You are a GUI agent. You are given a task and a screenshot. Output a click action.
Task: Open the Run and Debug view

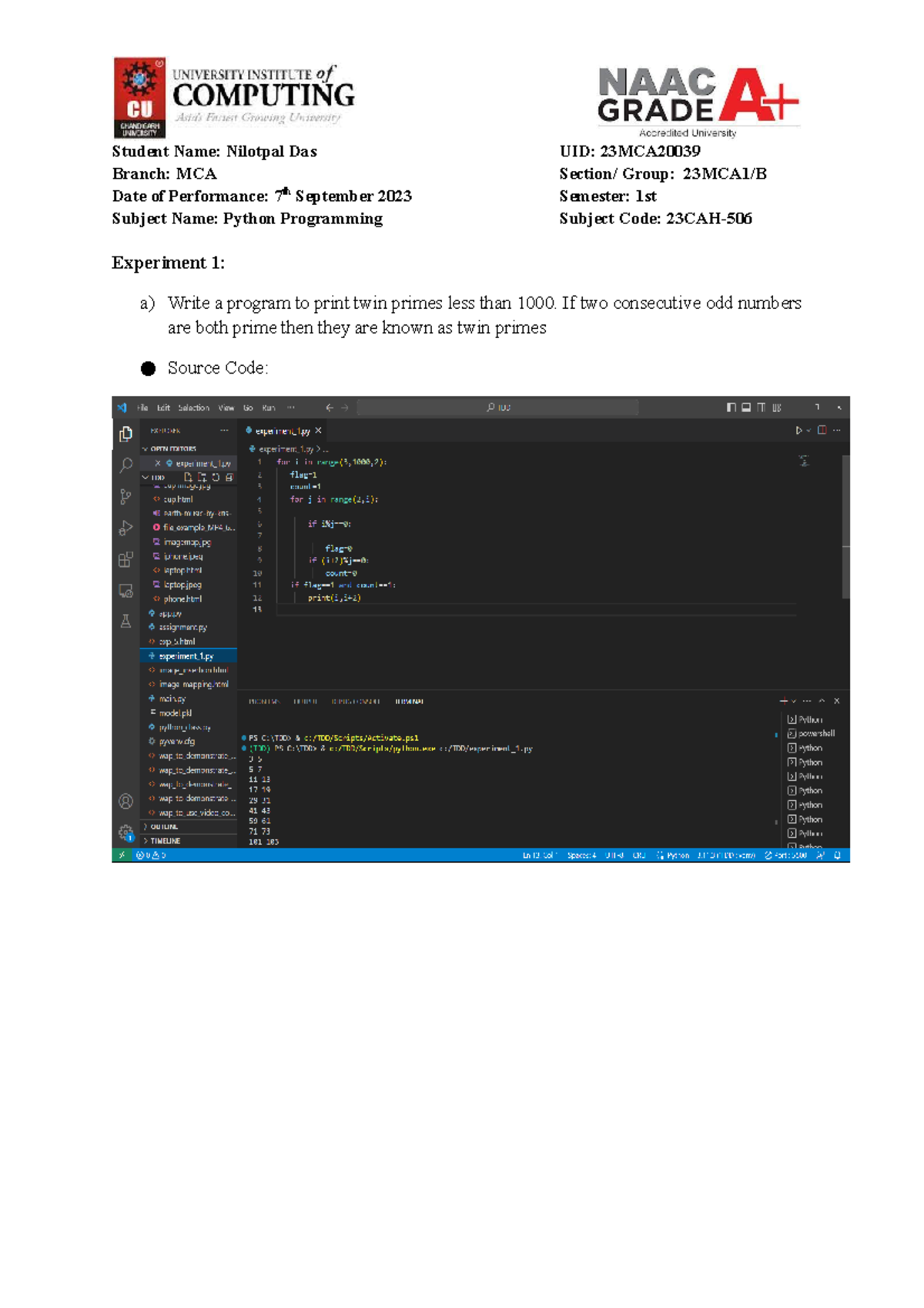click(x=126, y=528)
